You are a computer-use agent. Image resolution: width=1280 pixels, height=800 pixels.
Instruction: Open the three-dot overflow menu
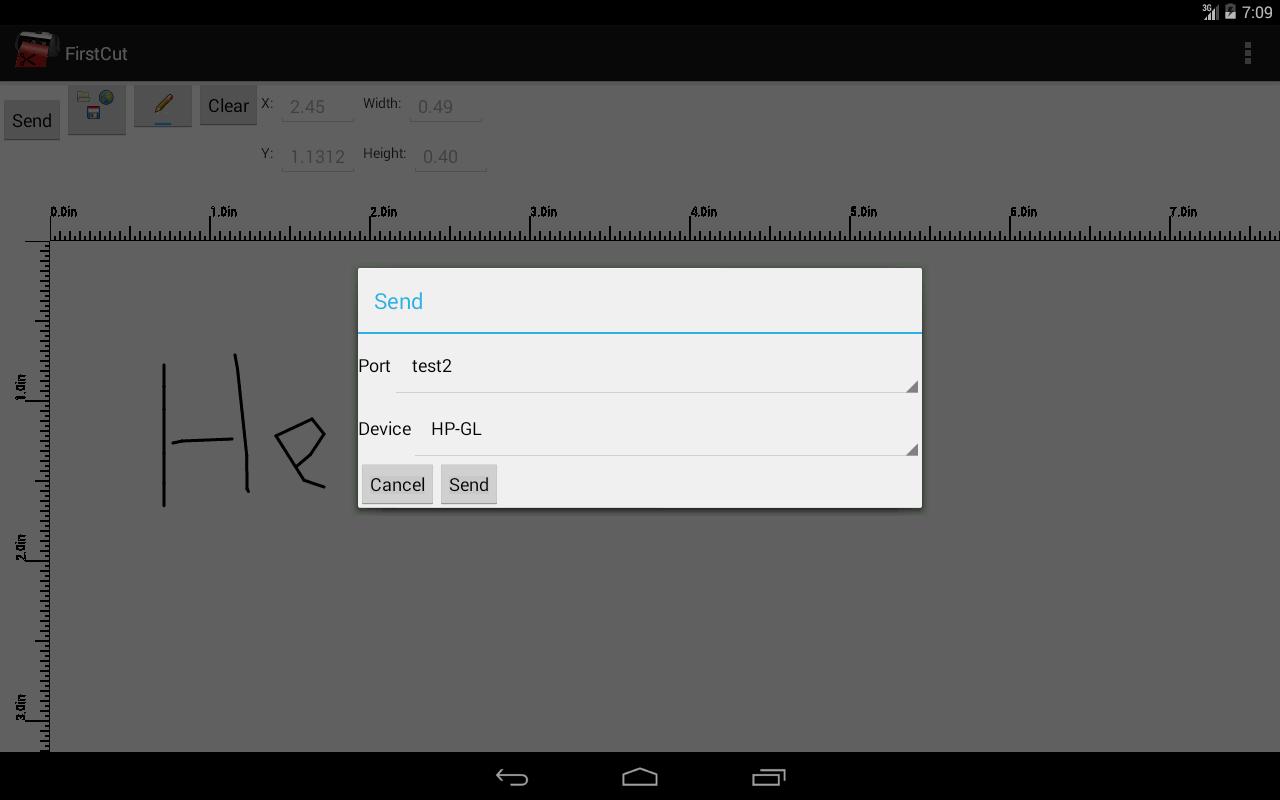pos(1247,53)
